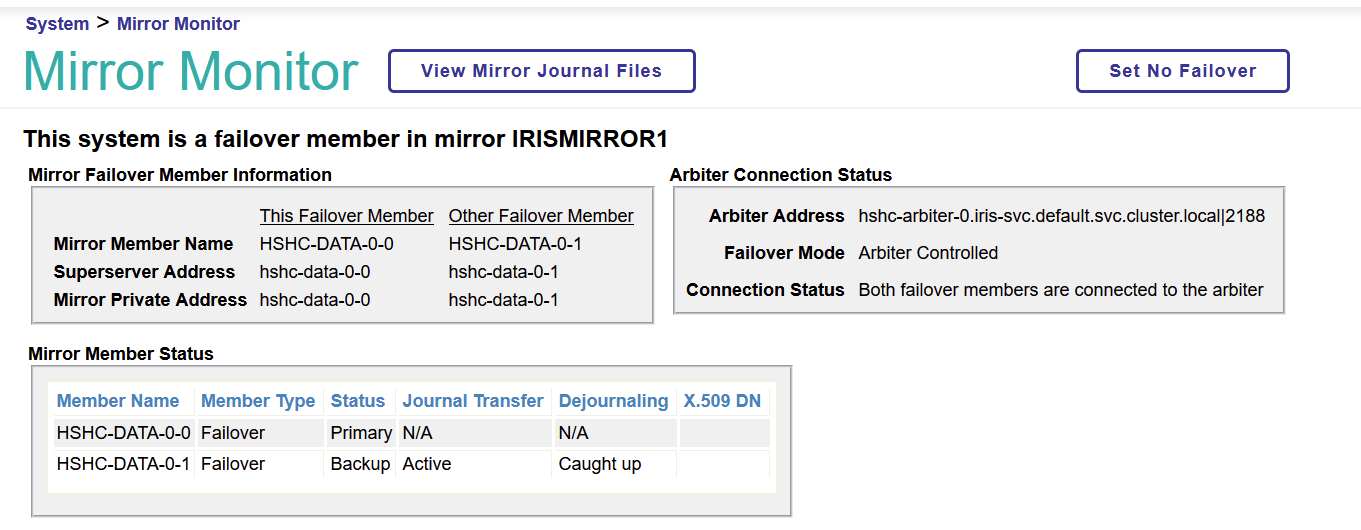Viewport: 1361px width, 530px height.
Task: Click This Failover Member column heading
Action: [x=346, y=216]
